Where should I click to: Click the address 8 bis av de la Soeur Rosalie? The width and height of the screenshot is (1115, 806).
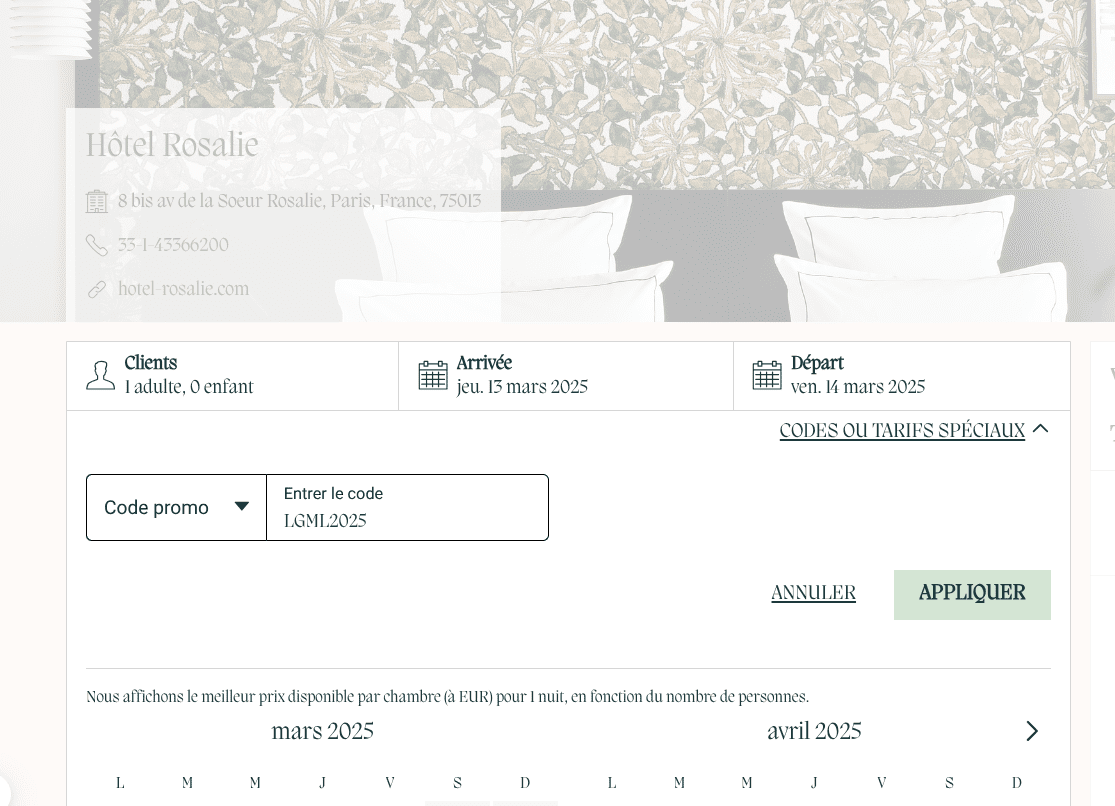point(299,201)
